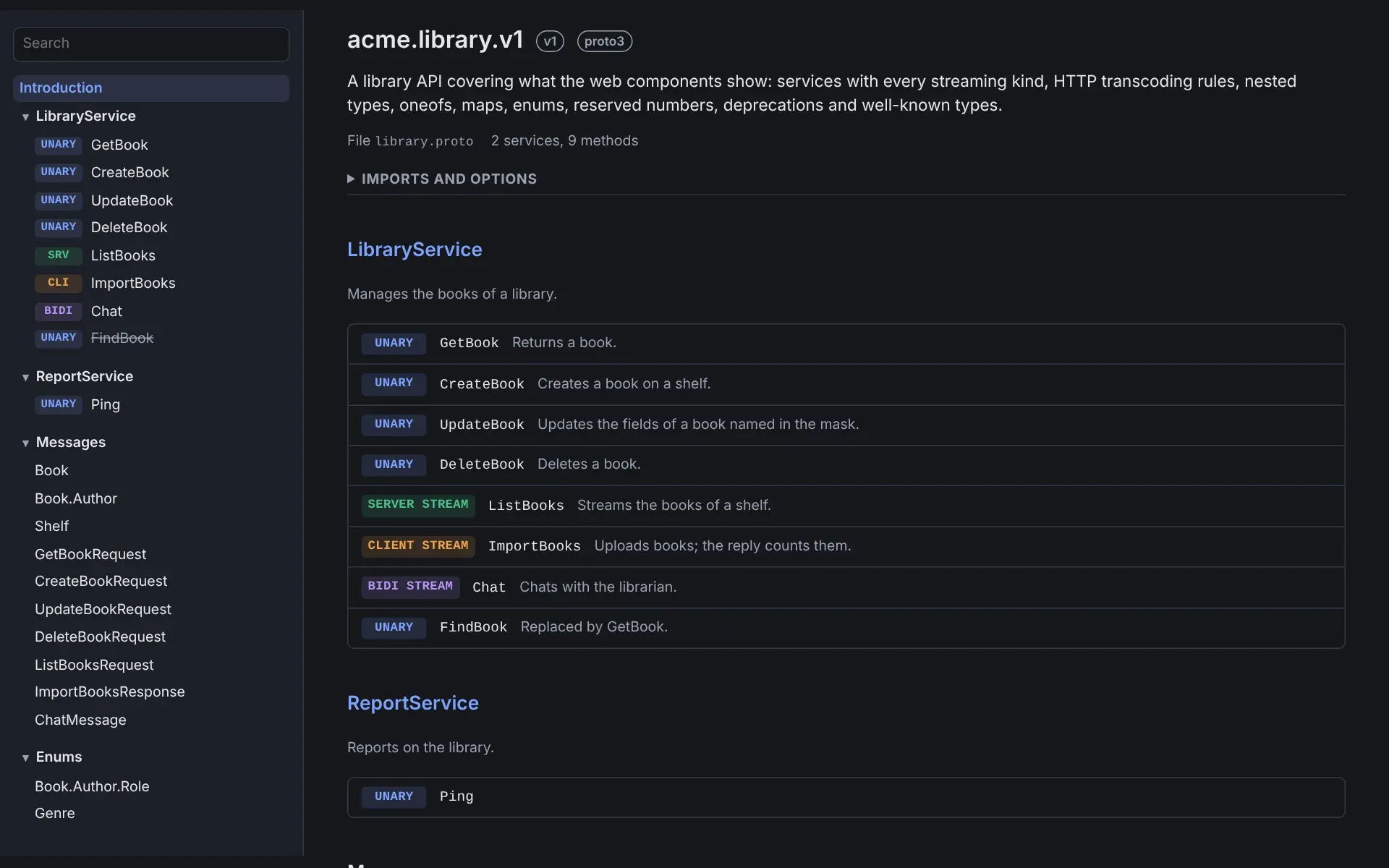Open the Genre enum

(x=55, y=813)
